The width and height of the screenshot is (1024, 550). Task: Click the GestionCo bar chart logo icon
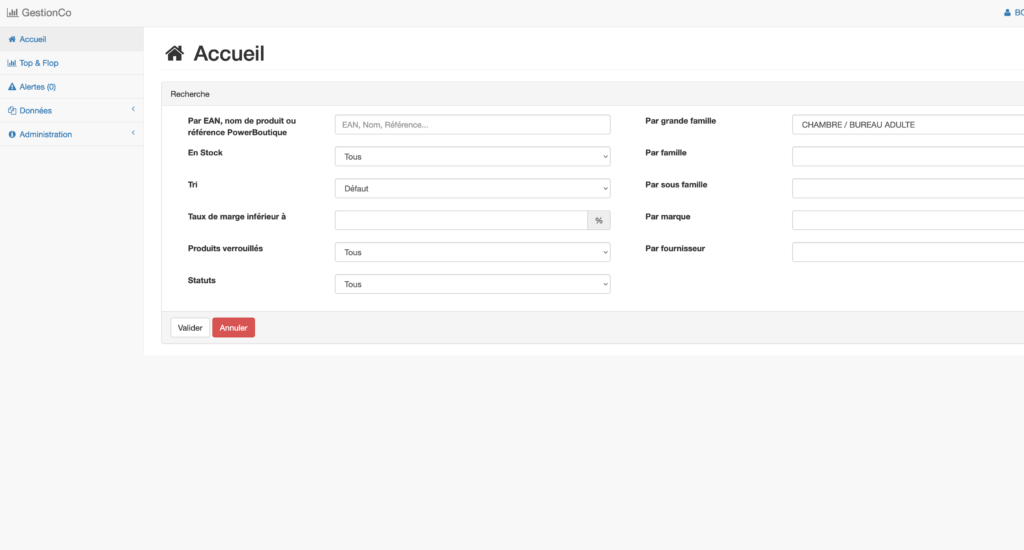[x=12, y=12]
